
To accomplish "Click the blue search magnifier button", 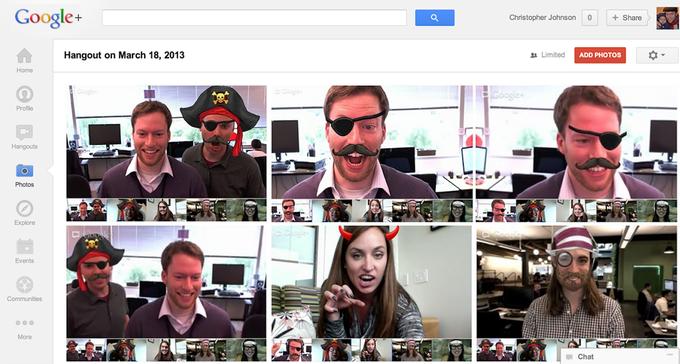I will (x=435, y=18).
